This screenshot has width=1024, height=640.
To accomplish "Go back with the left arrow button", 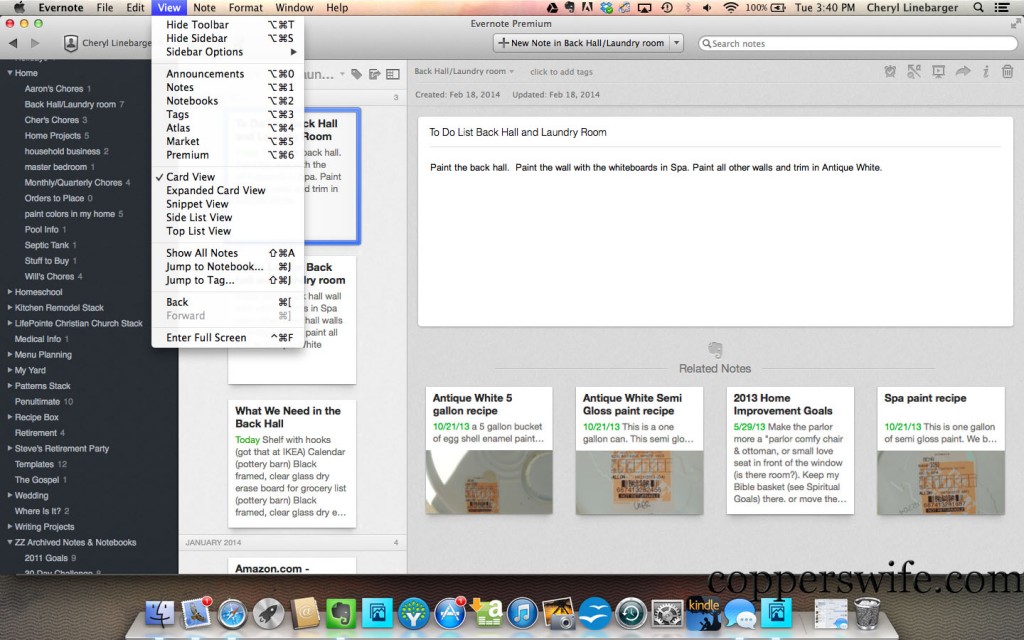I will (x=13, y=43).
